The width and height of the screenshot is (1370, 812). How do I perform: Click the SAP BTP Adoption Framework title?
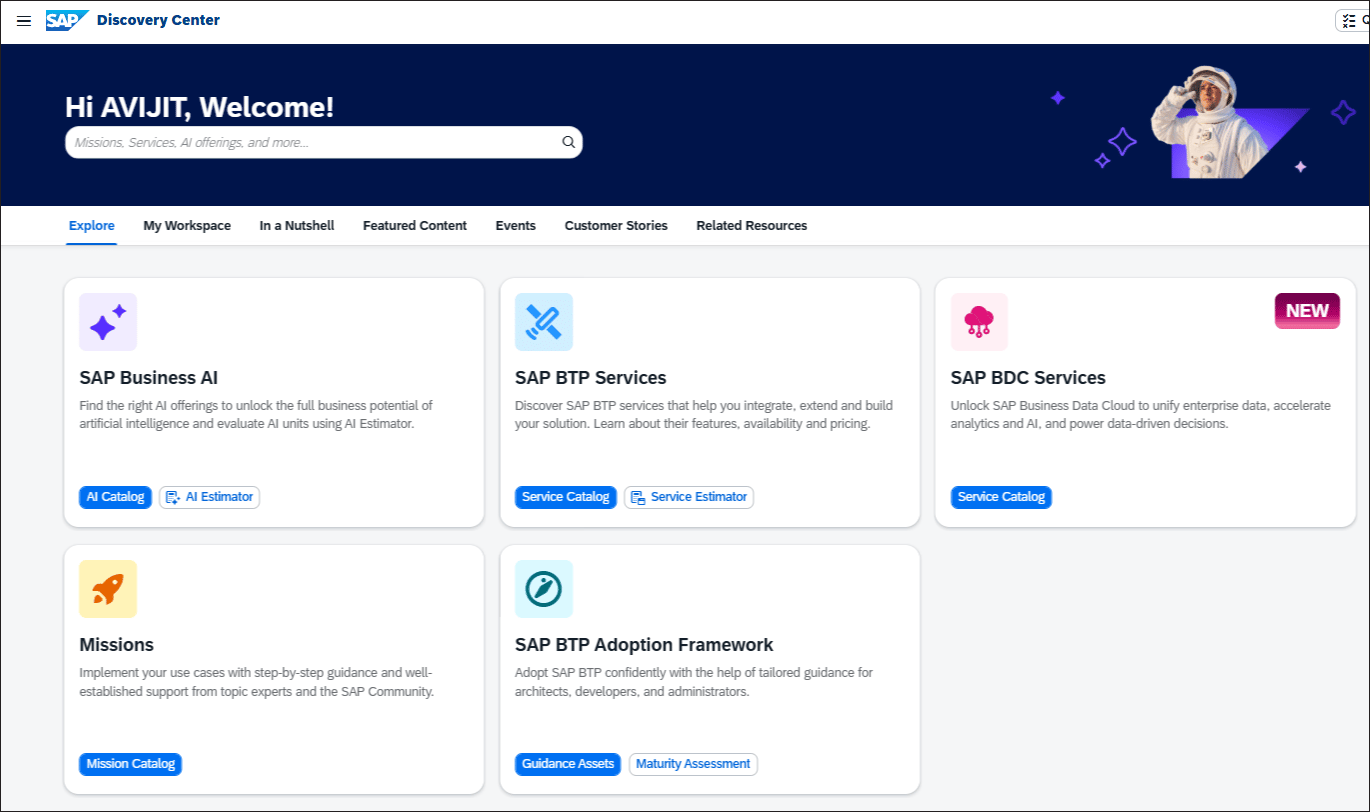[644, 645]
